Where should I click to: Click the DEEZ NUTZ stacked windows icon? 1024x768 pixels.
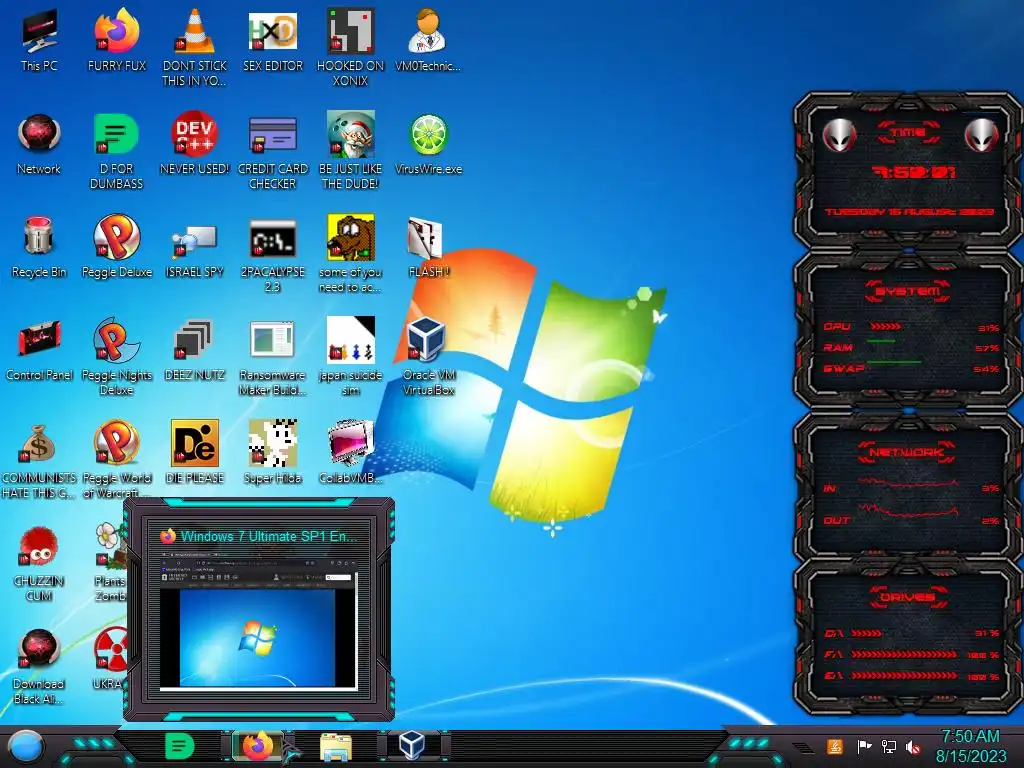click(195, 340)
